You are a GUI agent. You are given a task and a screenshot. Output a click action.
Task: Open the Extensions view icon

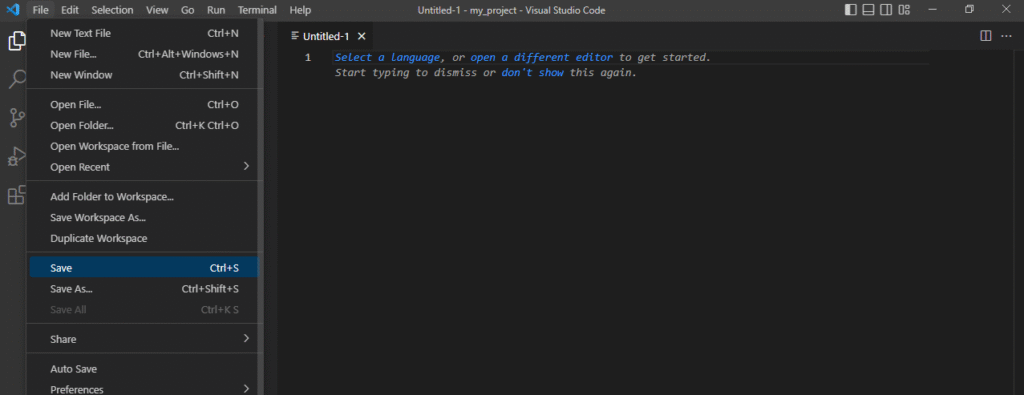pyautogui.click(x=16, y=195)
